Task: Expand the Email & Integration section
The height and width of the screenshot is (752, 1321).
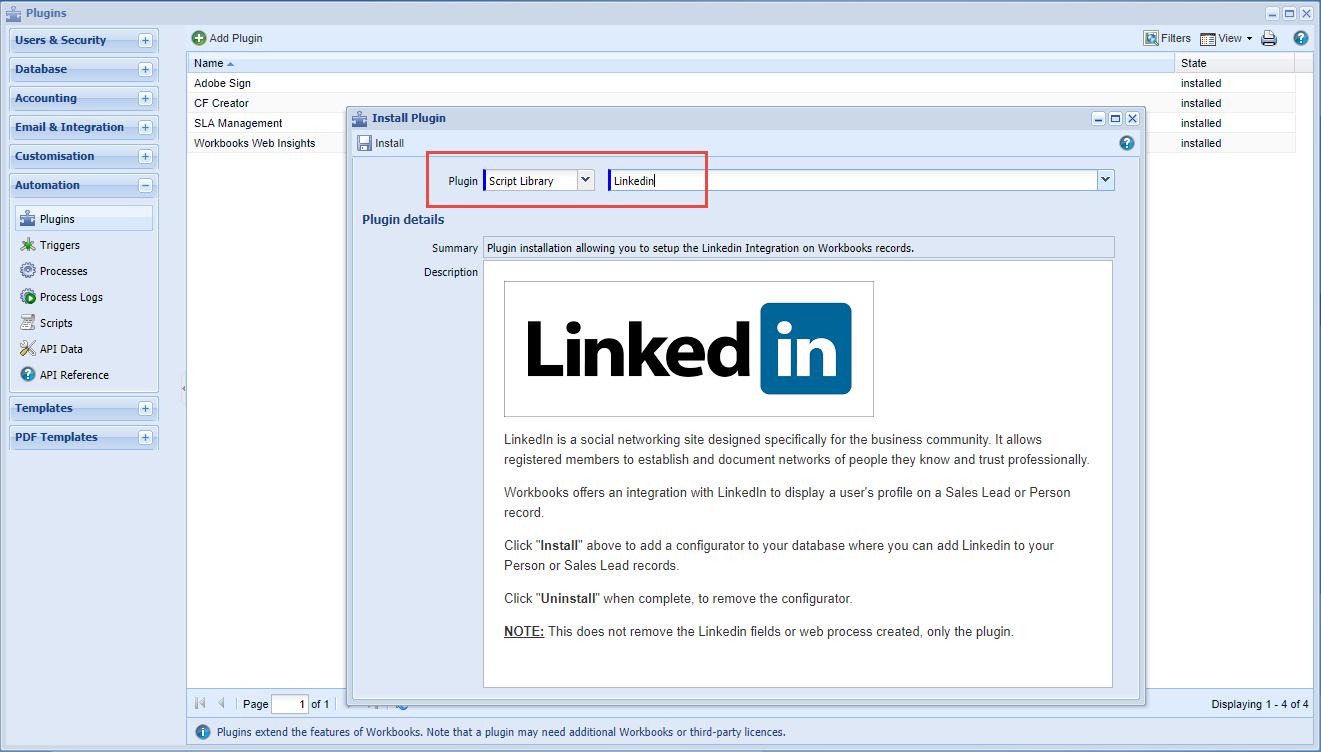Action: (145, 127)
